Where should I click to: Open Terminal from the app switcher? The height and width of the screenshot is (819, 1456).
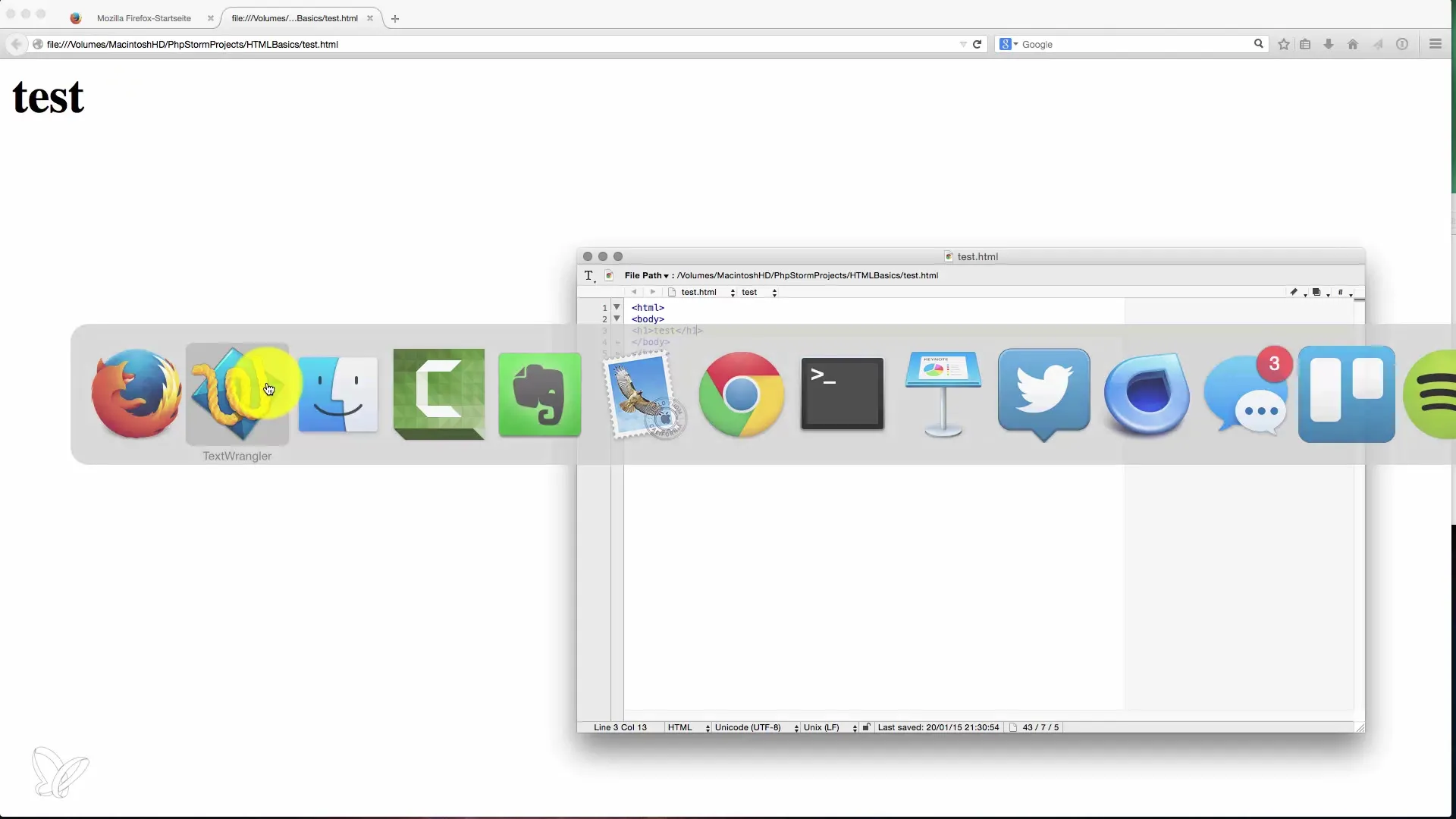coord(843,394)
